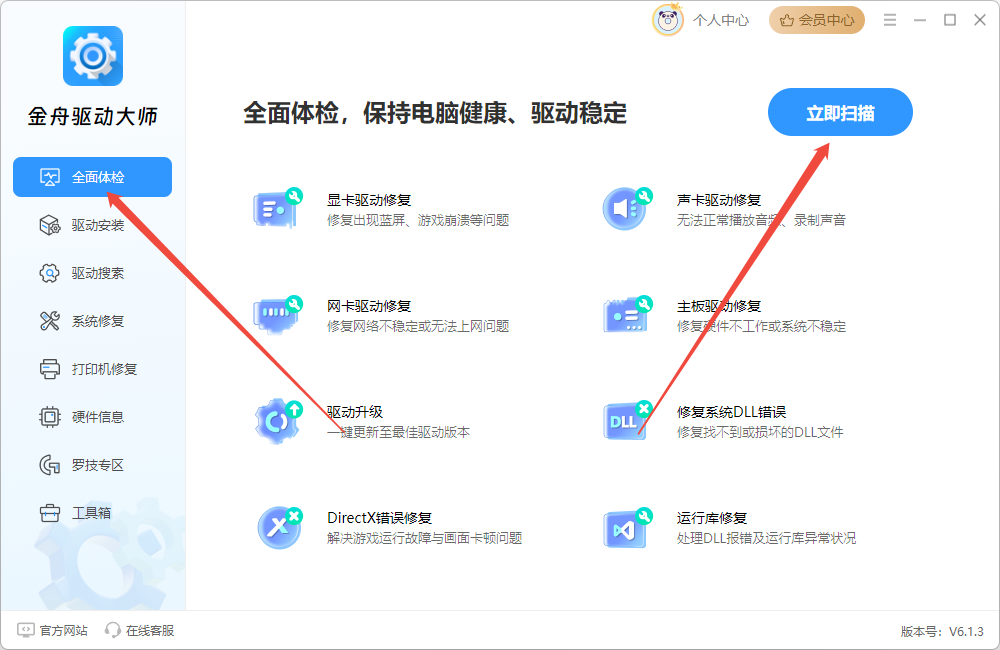Select 全面体检 in the sidebar
The image size is (1000, 650).
93,177
